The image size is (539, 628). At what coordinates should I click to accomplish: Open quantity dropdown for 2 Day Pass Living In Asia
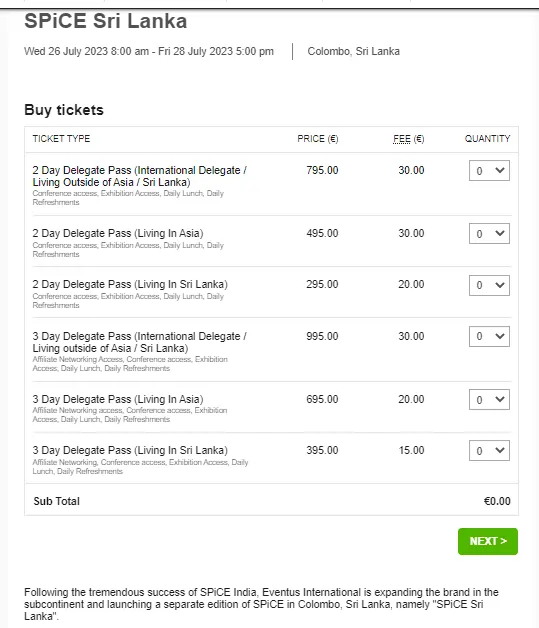pyautogui.click(x=489, y=233)
